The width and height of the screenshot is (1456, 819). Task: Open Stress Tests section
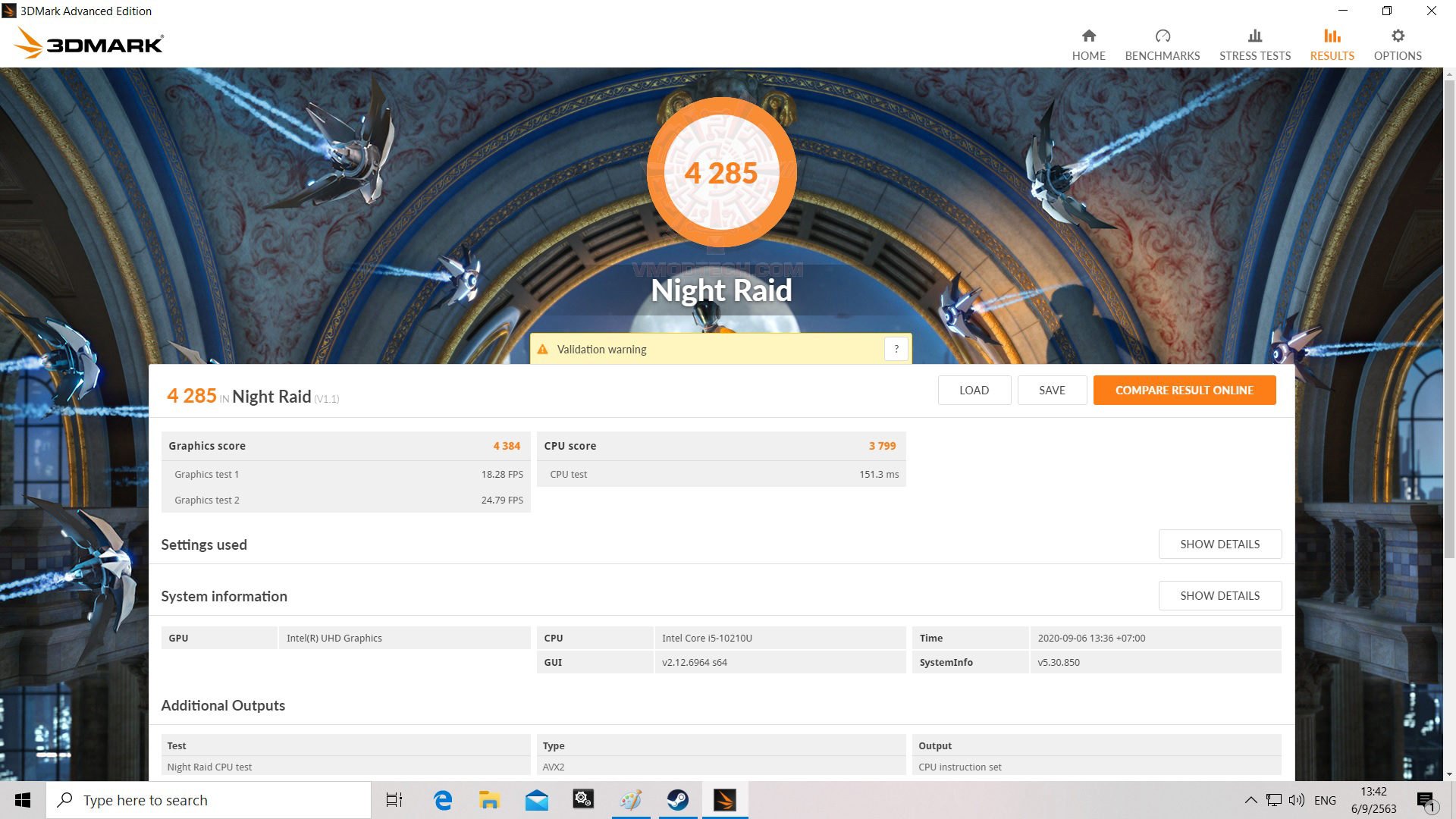[x=1254, y=45]
